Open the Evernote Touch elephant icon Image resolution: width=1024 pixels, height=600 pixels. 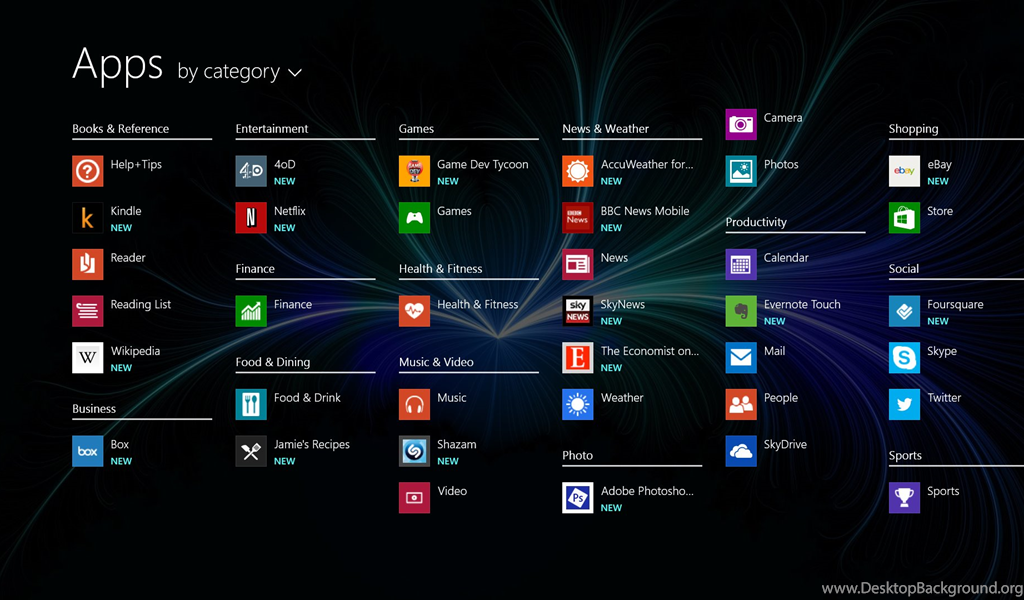(741, 311)
